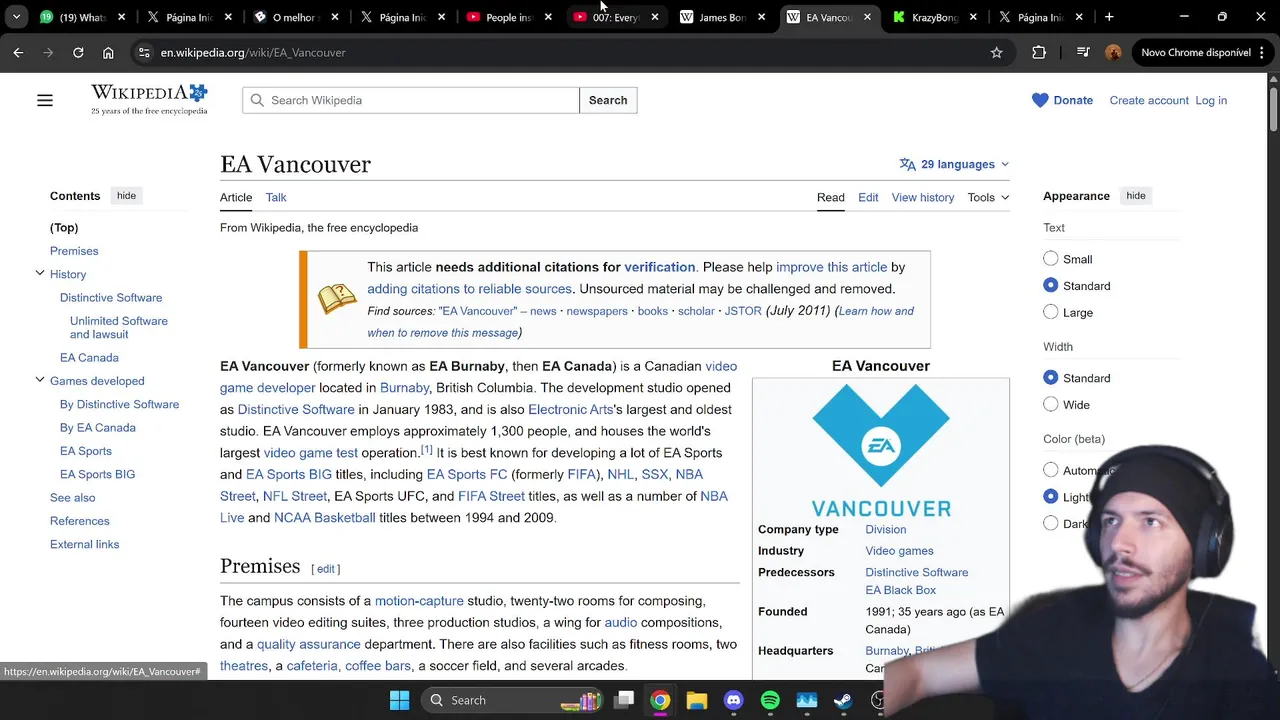Jump to Unlimited Software and lawsuit in Contents
The height and width of the screenshot is (720, 1280).
point(119,328)
